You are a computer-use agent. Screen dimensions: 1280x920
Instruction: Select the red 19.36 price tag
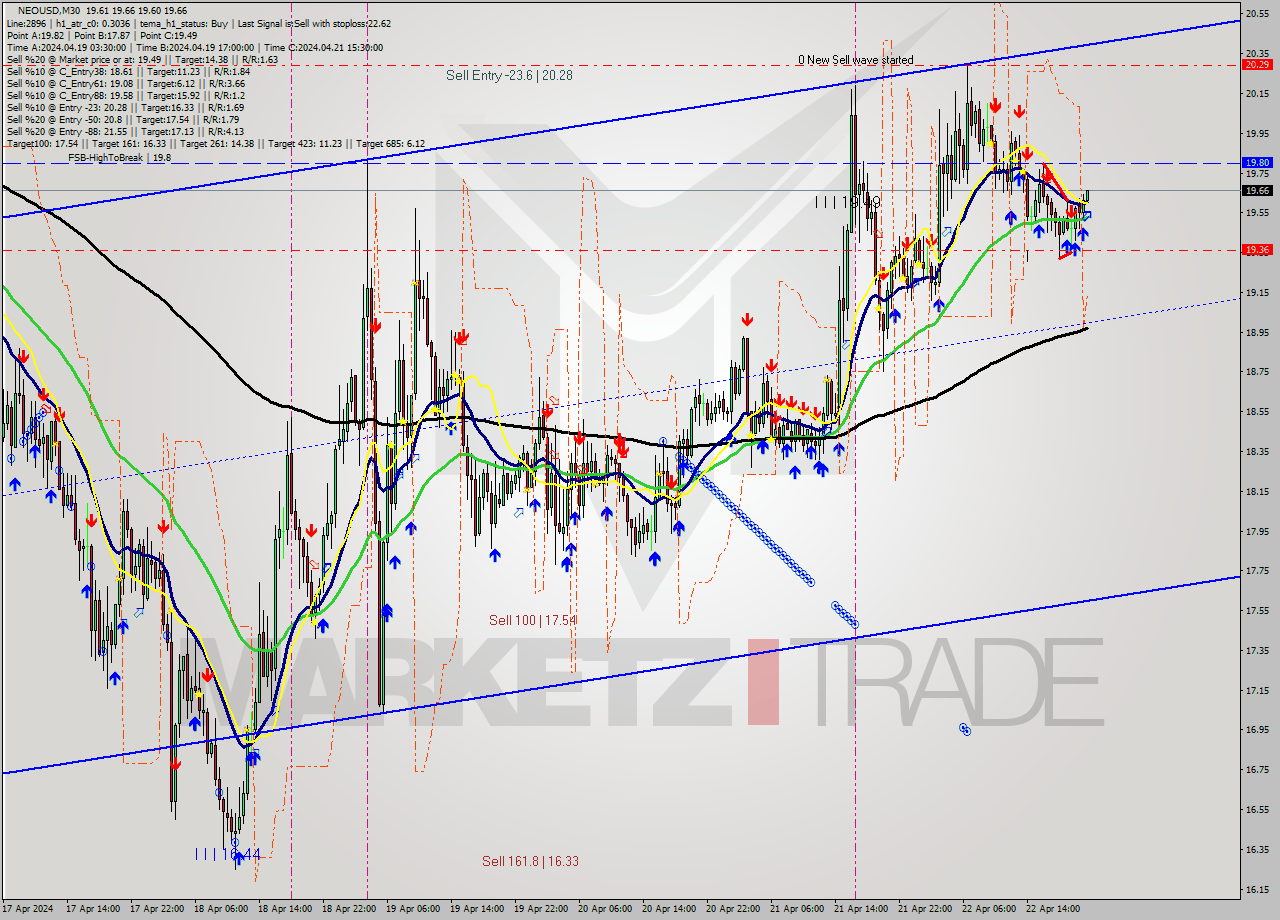point(1257,250)
